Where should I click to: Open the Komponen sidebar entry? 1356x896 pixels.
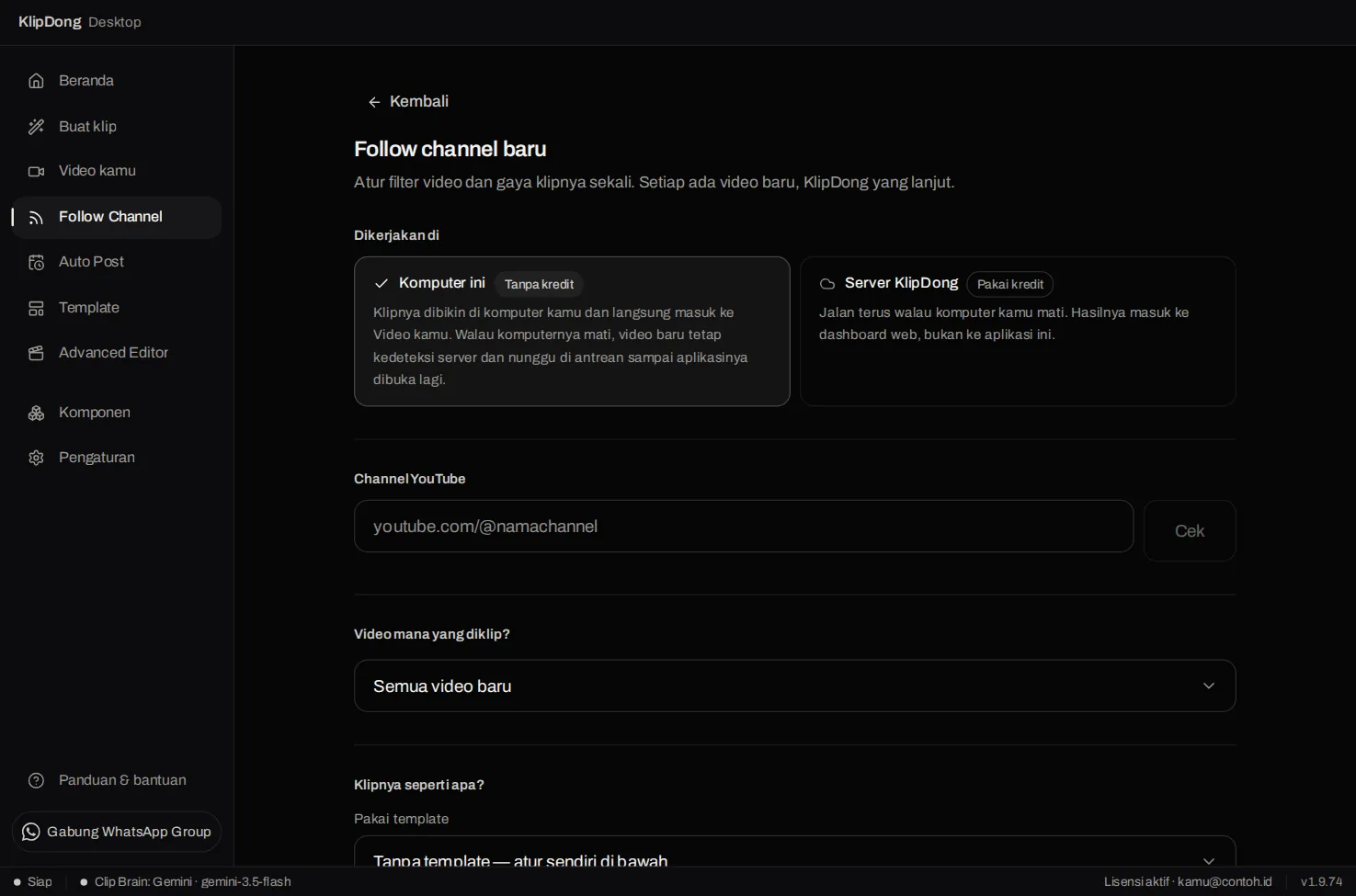point(117,413)
